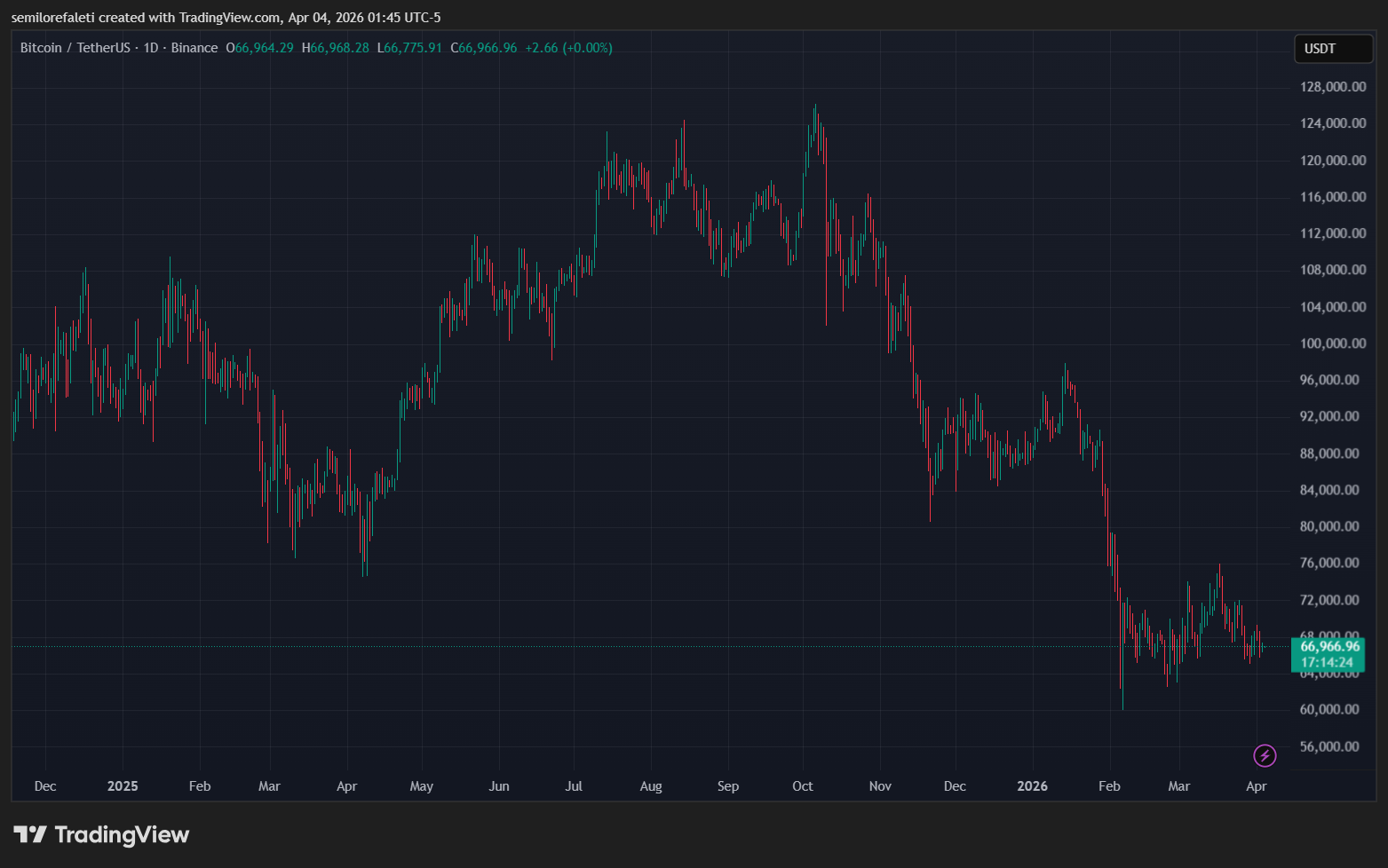The width and height of the screenshot is (1388, 868).
Task: Click the Oct label on time axis
Action: click(x=803, y=786)
